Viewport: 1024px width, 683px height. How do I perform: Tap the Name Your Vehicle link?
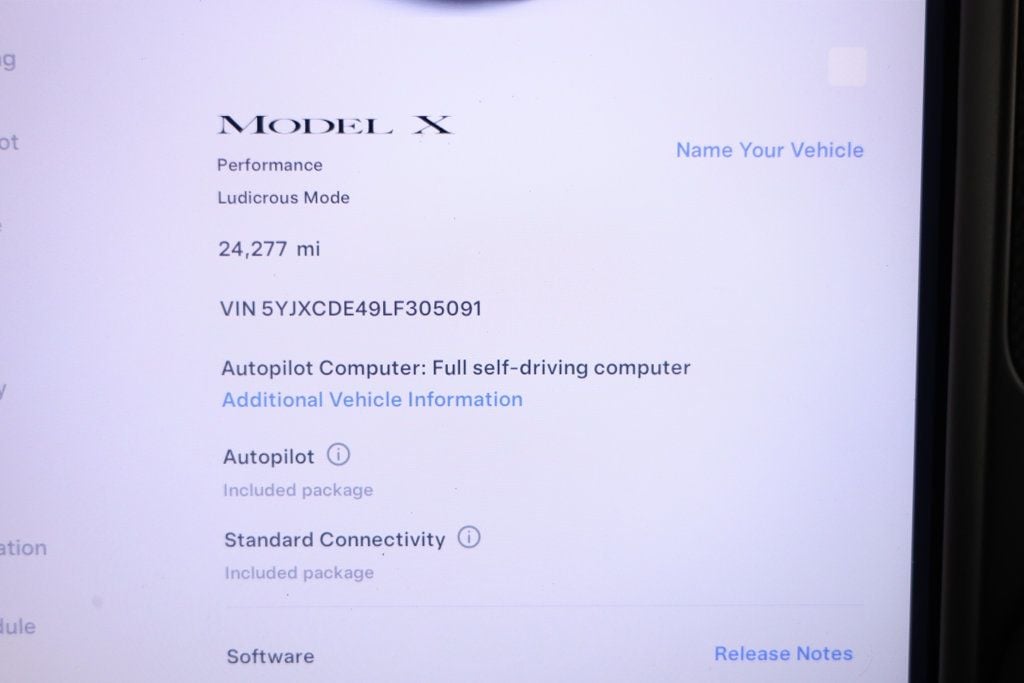[769, 150]
